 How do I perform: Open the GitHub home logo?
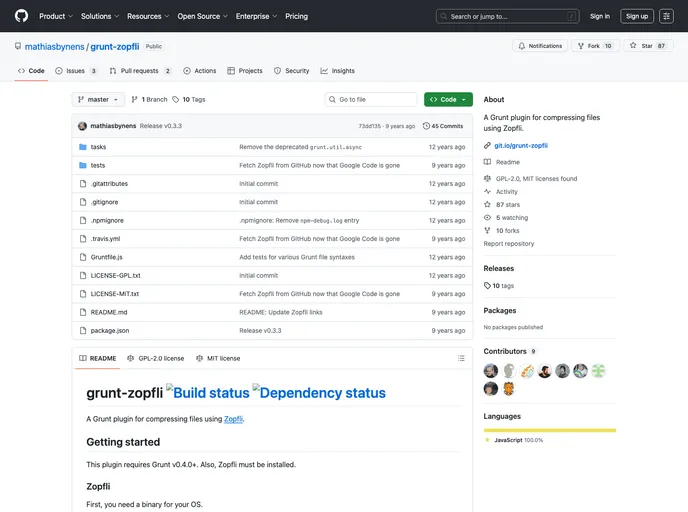click(21, 16)
